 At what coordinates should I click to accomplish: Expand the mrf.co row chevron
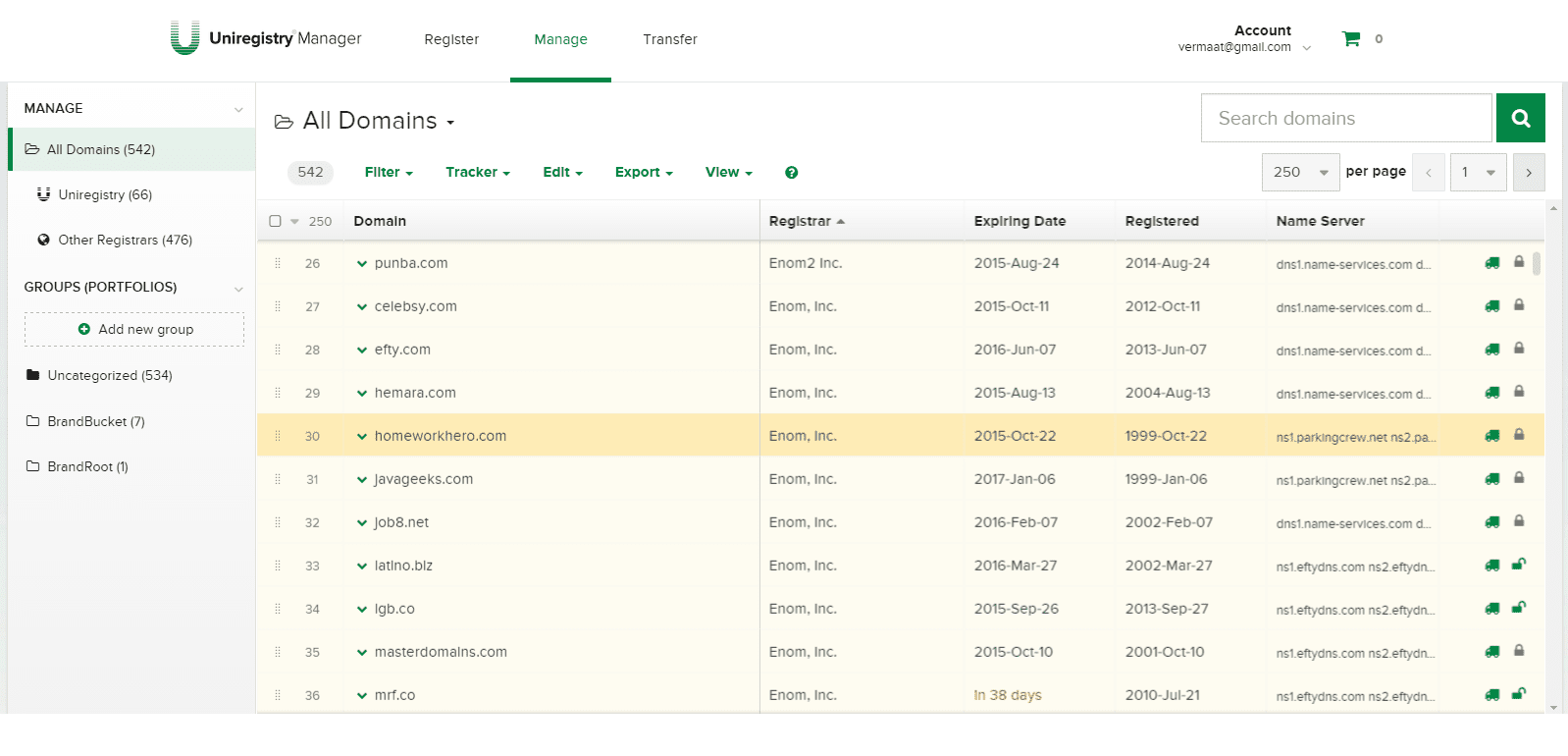point(362,696)
